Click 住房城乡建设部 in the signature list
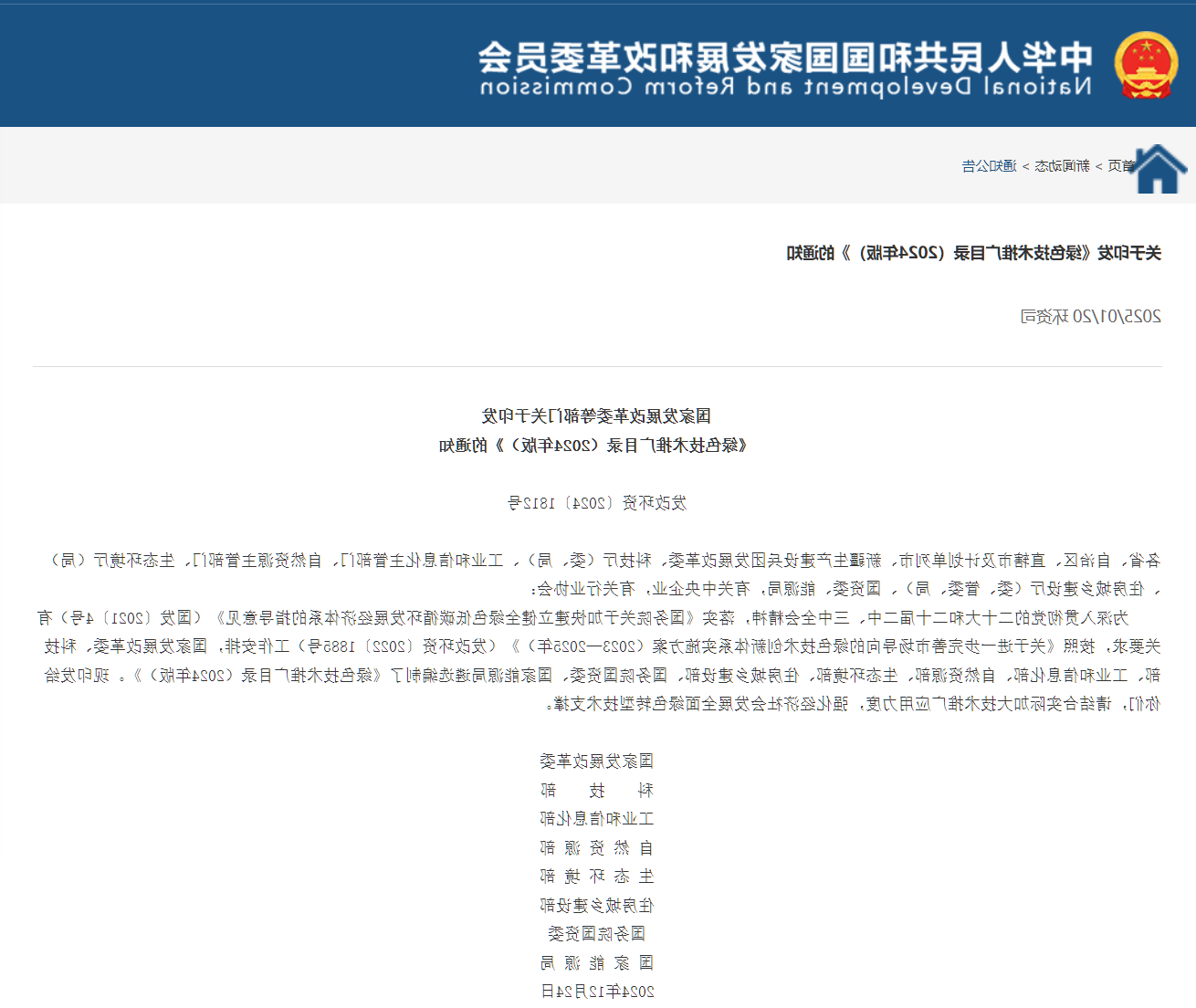 pyautogui.click(x=597, y=906)
